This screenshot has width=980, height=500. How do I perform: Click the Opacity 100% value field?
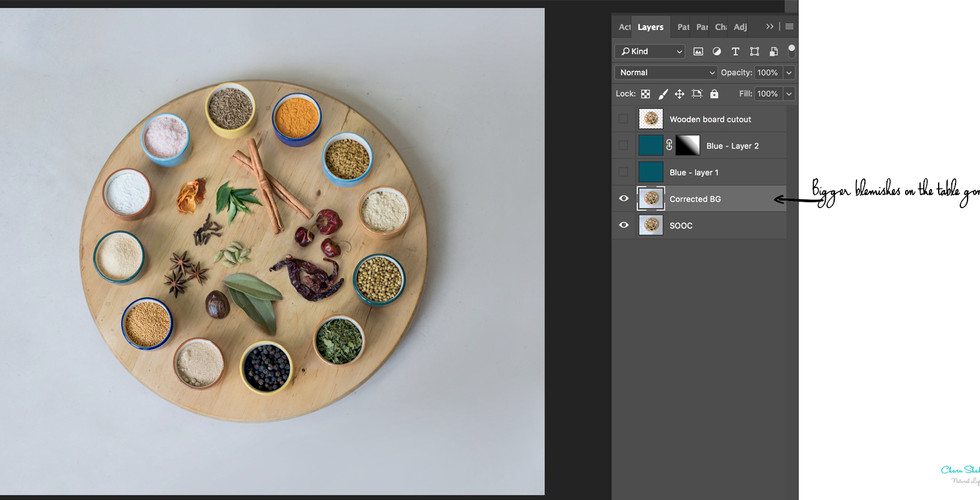click(768, 72)
